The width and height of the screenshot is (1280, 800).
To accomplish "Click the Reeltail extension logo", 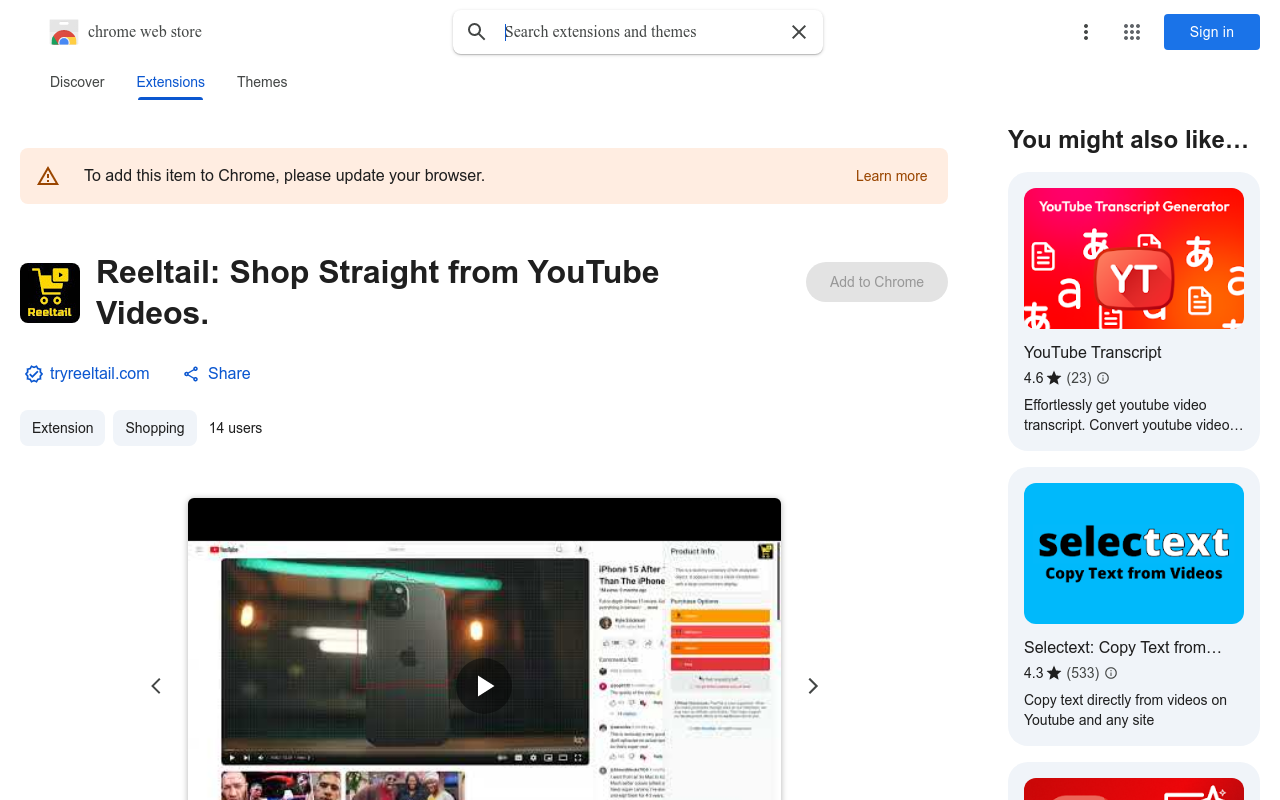I will (x=50, y=293).
